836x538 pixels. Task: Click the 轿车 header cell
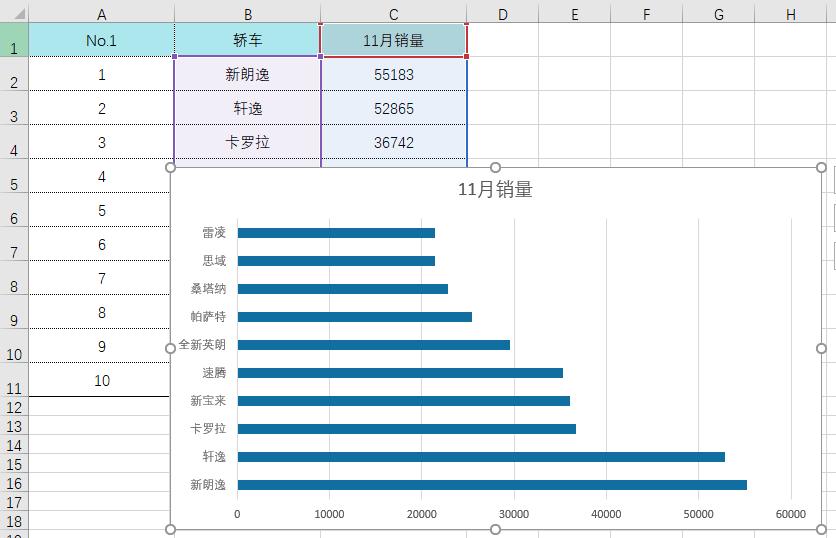[x=247, y=40]
